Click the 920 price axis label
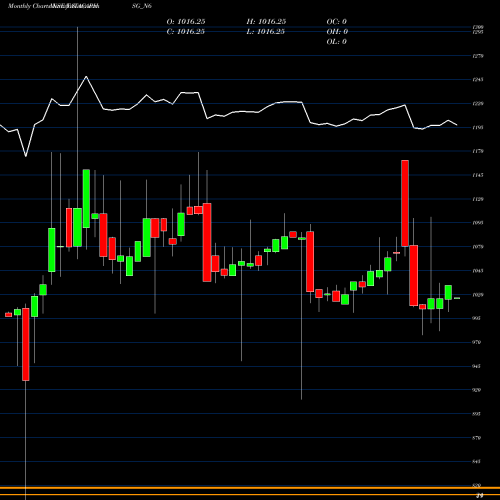Screen dimensions: 500x500 tap(477, 390)
